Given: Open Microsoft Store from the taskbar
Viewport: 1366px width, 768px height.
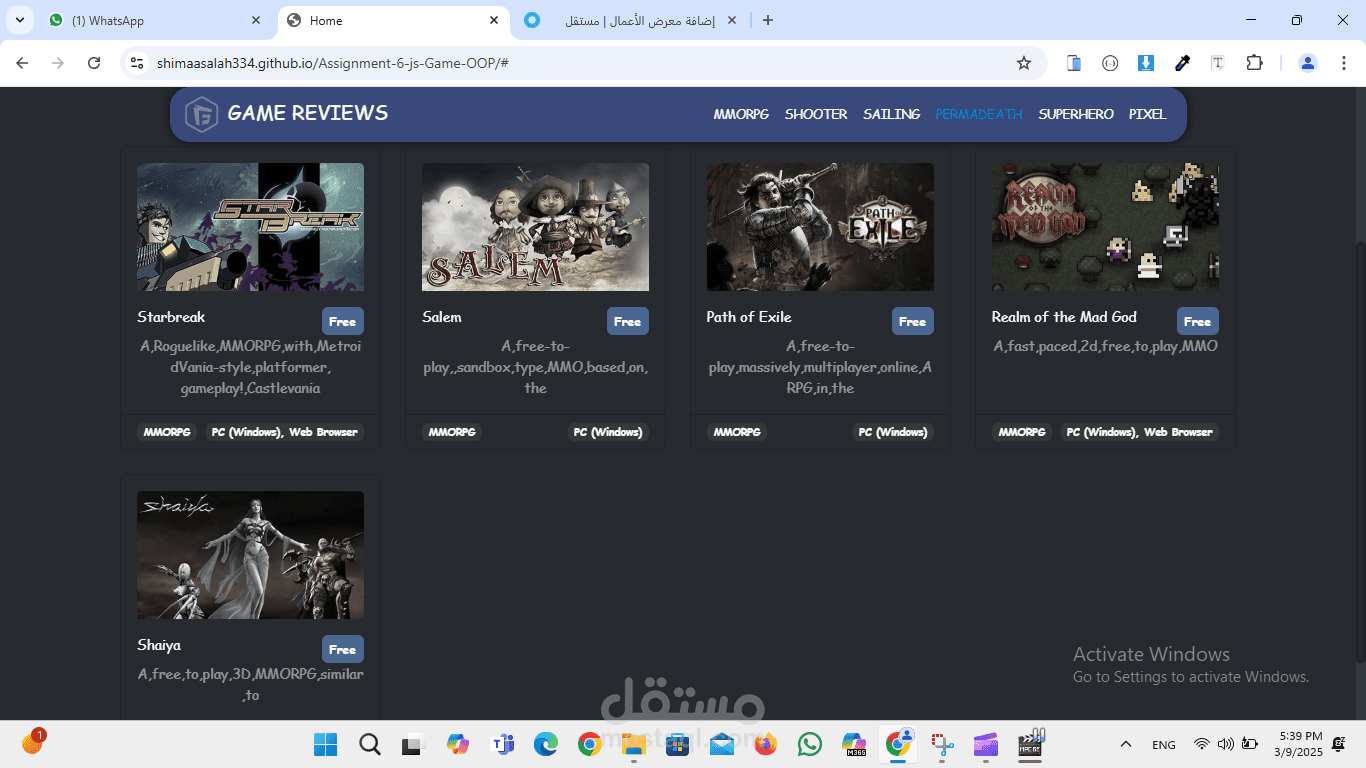Looking at the screenshot, I should pyautogui.click(x=677, y=744).
